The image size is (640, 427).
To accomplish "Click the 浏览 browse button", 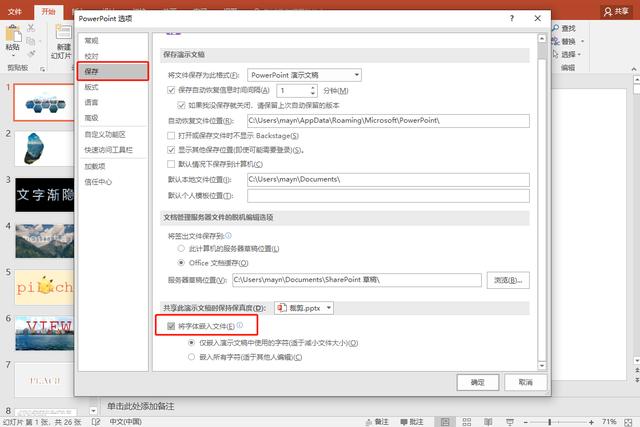I will [x=508, y=280].
